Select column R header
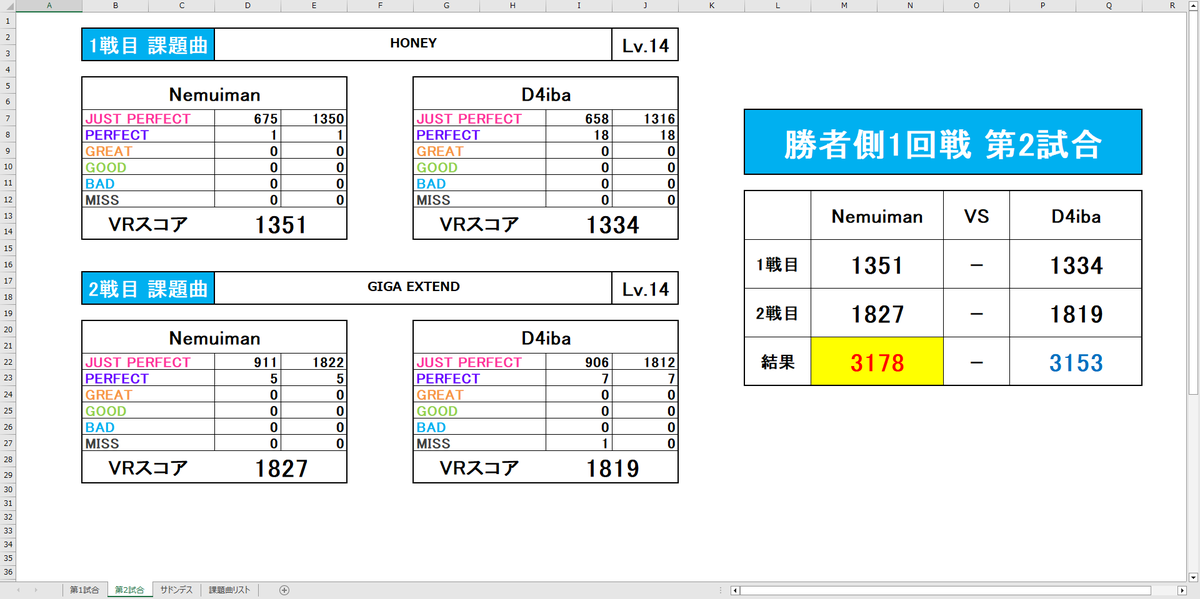 coord(1164,5)
